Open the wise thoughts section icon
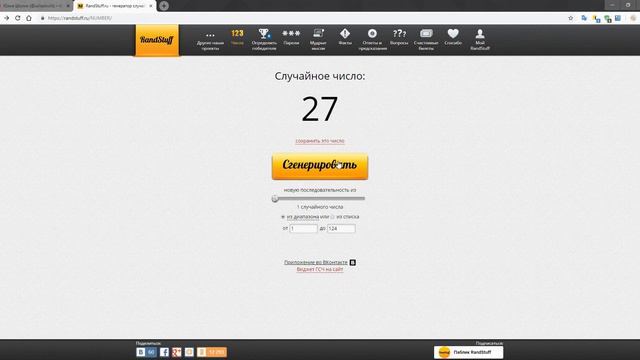640x360 pixels. 318,33
